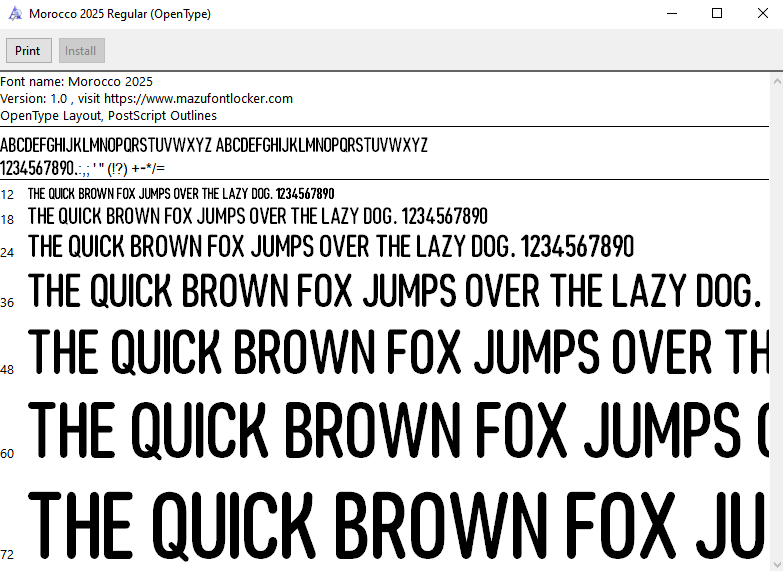The width and height of the screenshot is (783, 571).
Task: Click the 'Font name: Morocco 2025' line
Action: pos(77,81)
